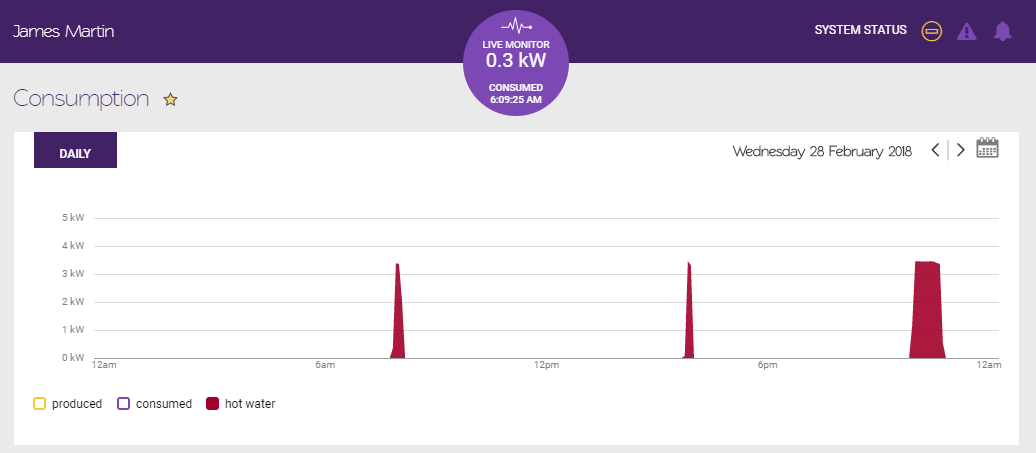
Task: Open the warning triangle alerts icon
Action: 966,31
